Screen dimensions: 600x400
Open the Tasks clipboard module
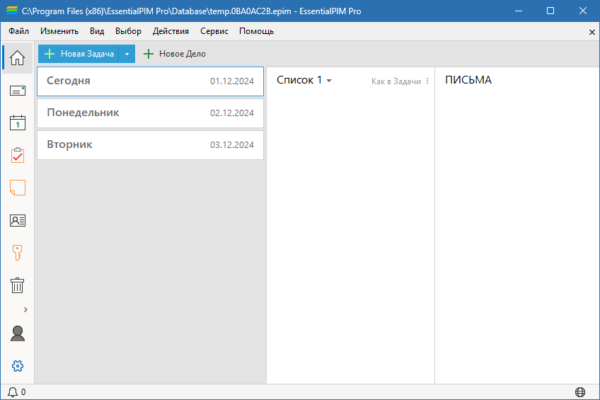17,155
